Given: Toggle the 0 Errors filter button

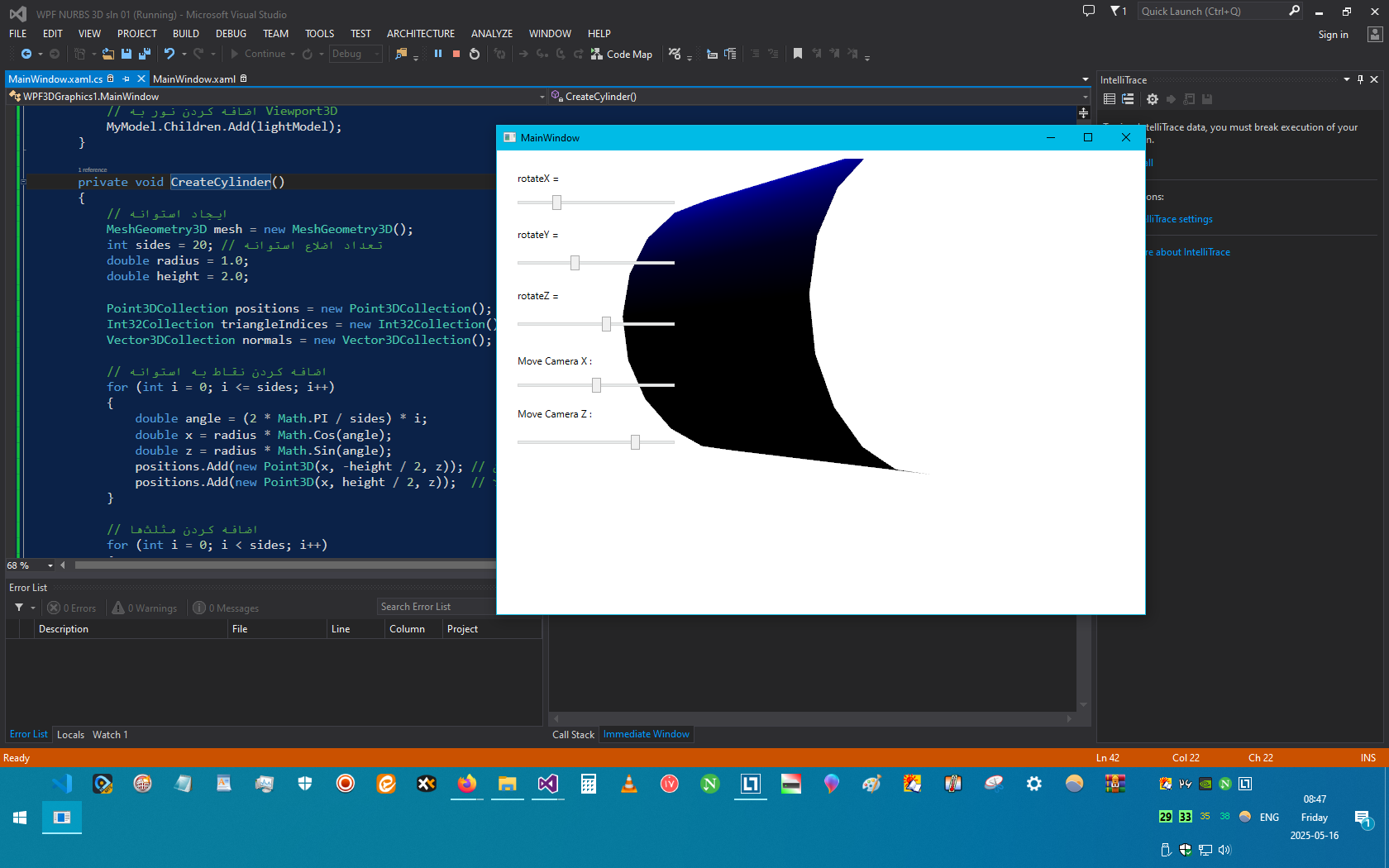Looking at the screenshot, I should point(72,608).
